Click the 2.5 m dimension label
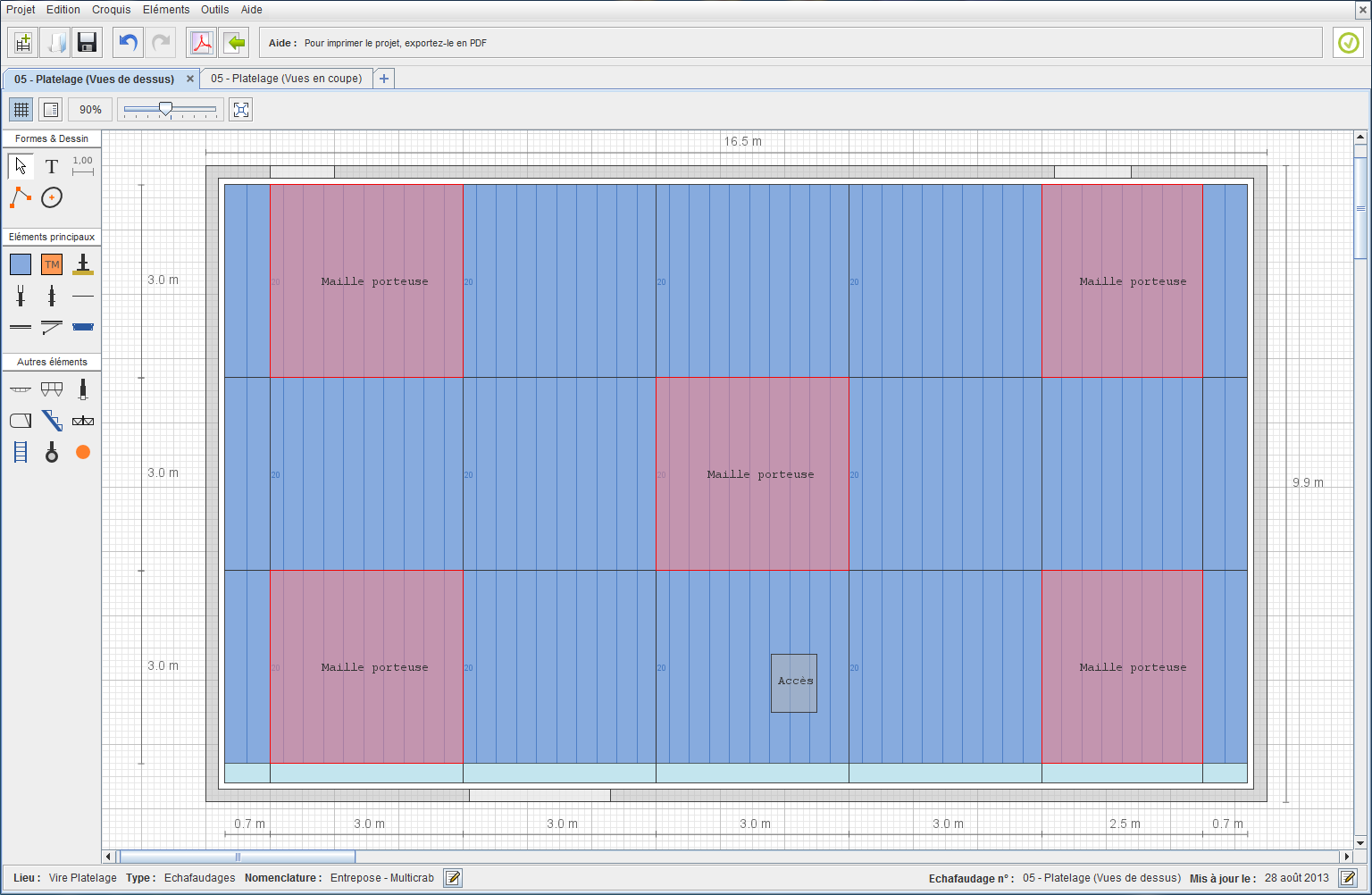Screen dimensions: 1372x895 (1125, 824)
